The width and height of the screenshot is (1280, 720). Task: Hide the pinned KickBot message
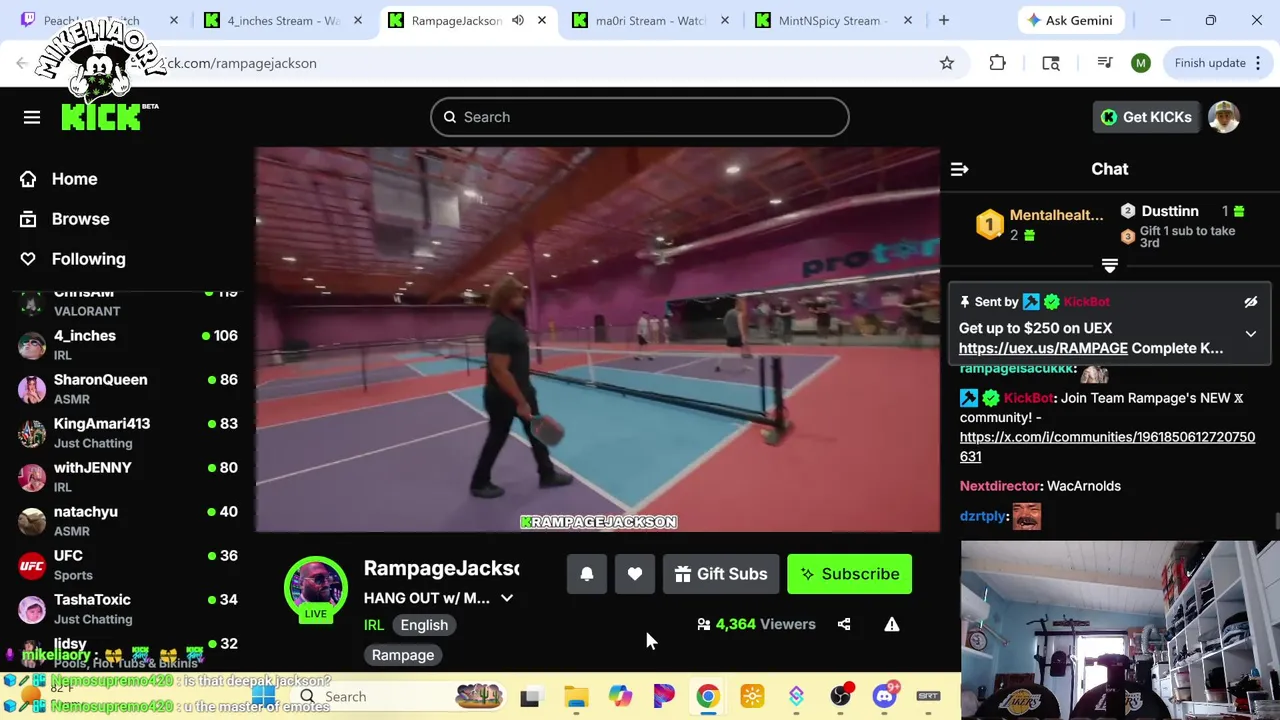point(1250,302)
